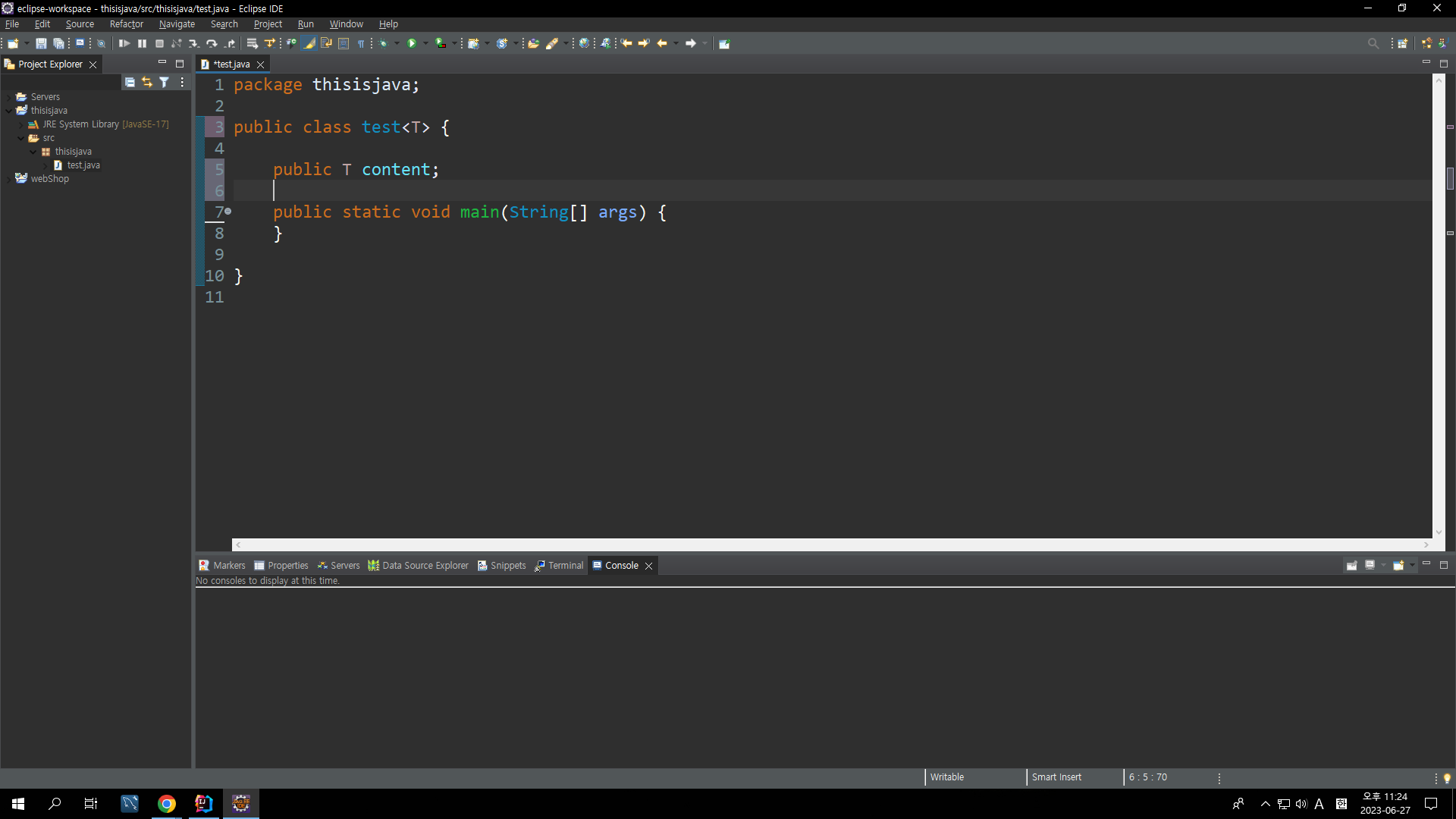
Task: Toggle Link with Editor in Project Explorer
Action: pyautogui.click(x=146, y=82)
